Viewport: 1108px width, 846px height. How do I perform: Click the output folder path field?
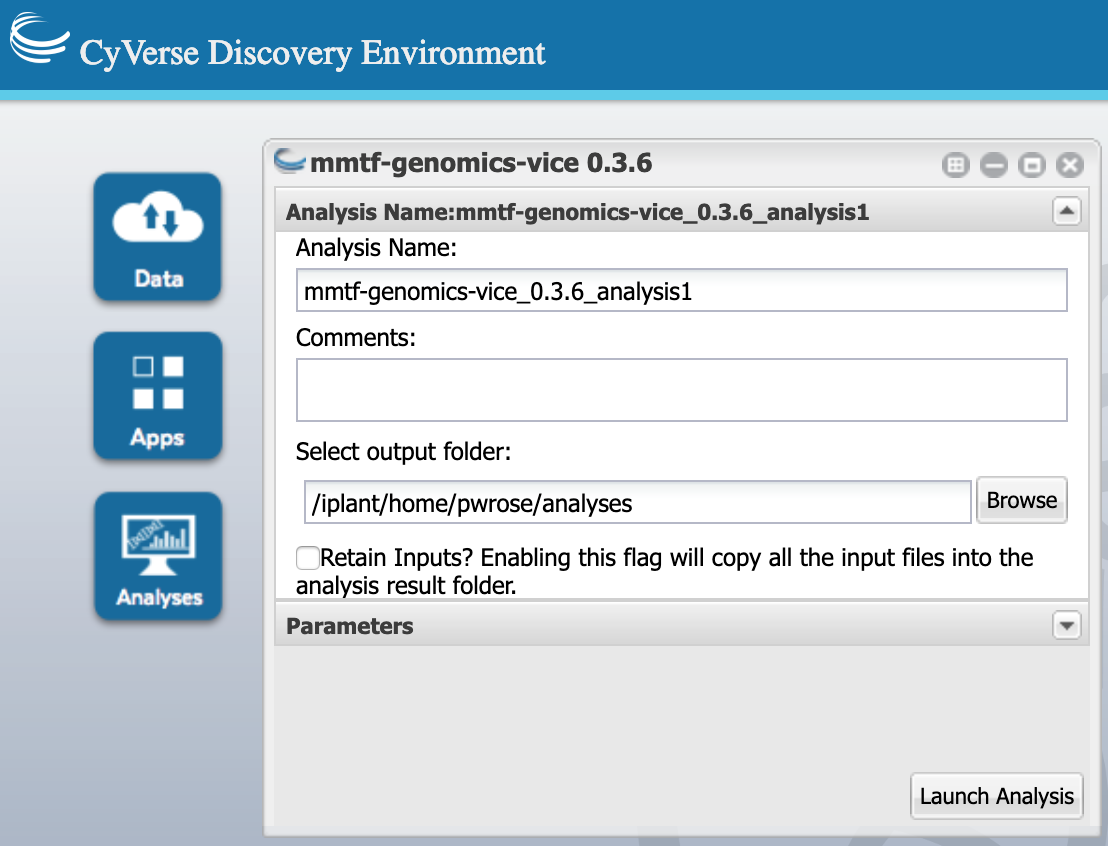(637, 503)
